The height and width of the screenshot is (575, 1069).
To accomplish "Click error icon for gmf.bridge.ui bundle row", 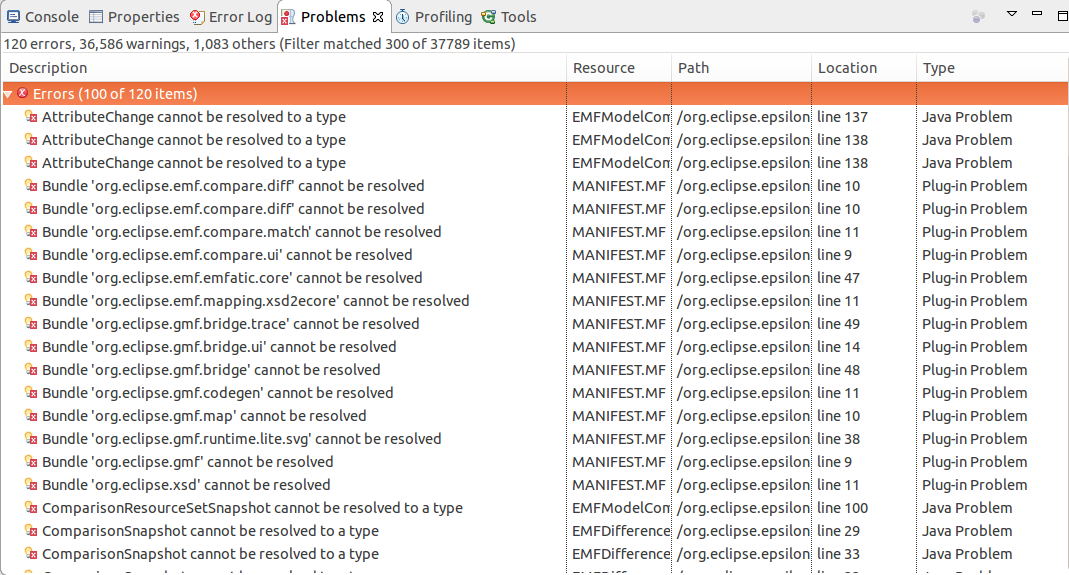I will point(31,347).
